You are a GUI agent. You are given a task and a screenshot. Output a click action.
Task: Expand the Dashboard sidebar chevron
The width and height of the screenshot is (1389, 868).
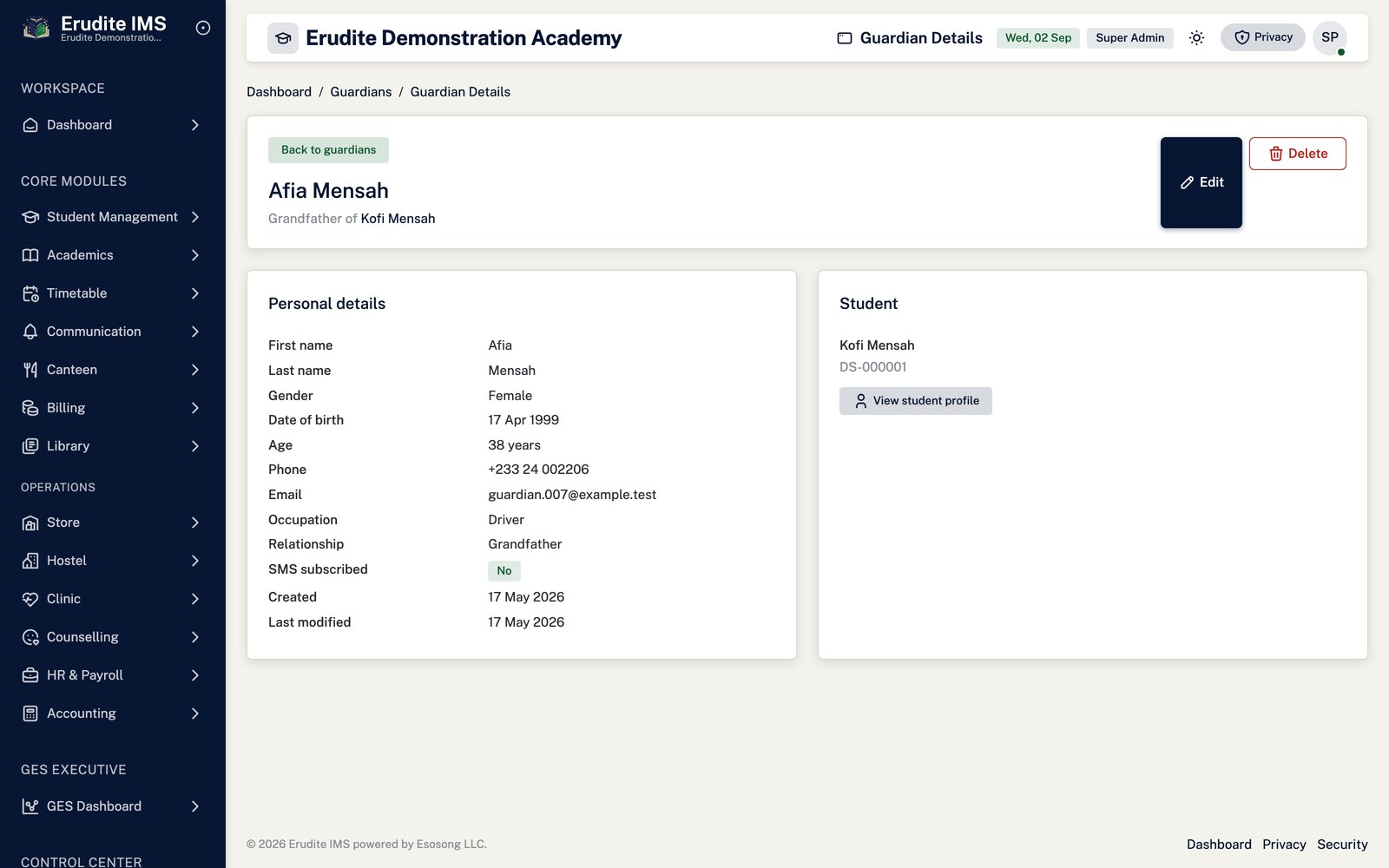coord(195,125)
